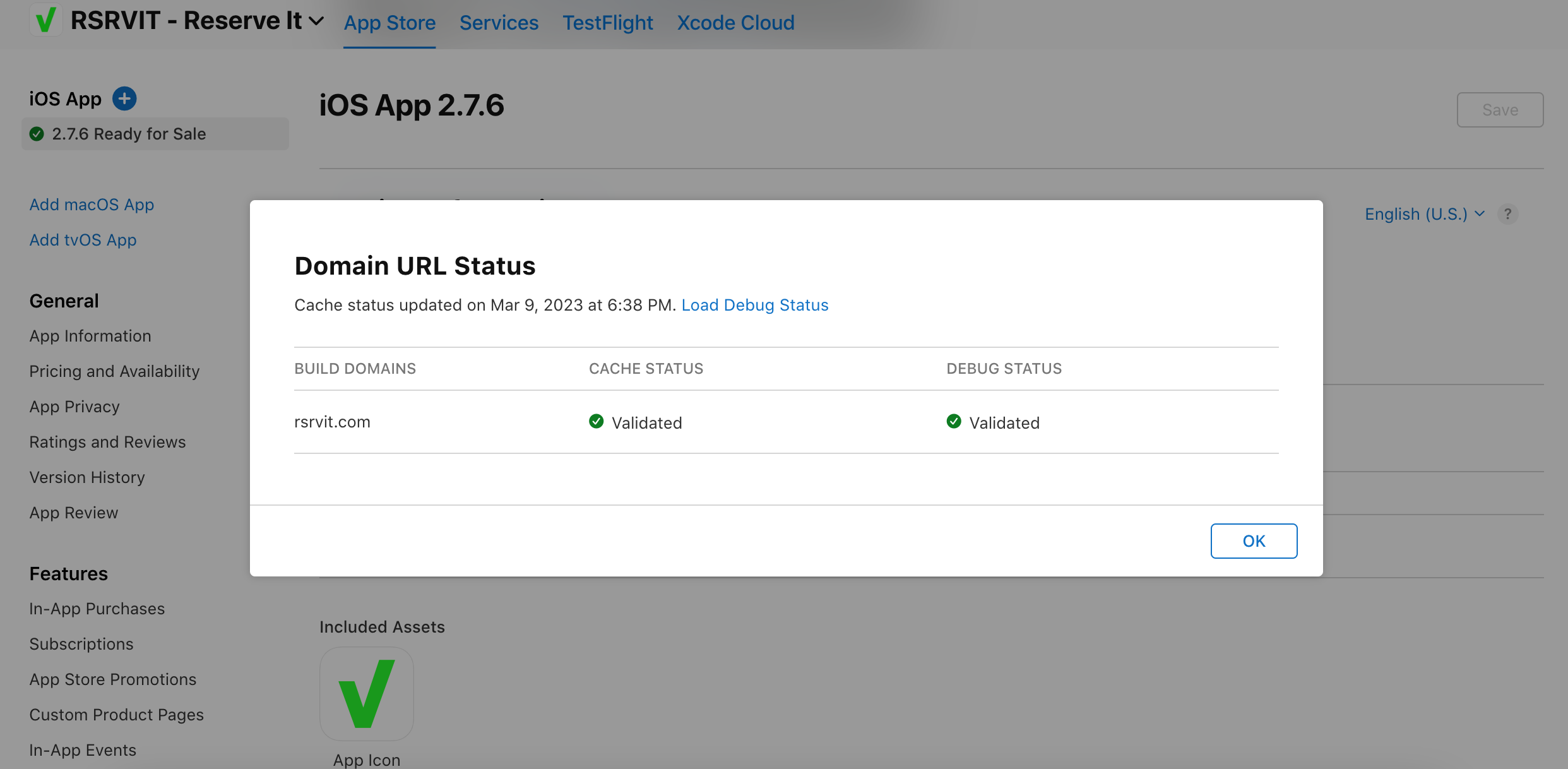
Task: Open Subscriptions section
Action: (x=81, y=644)
